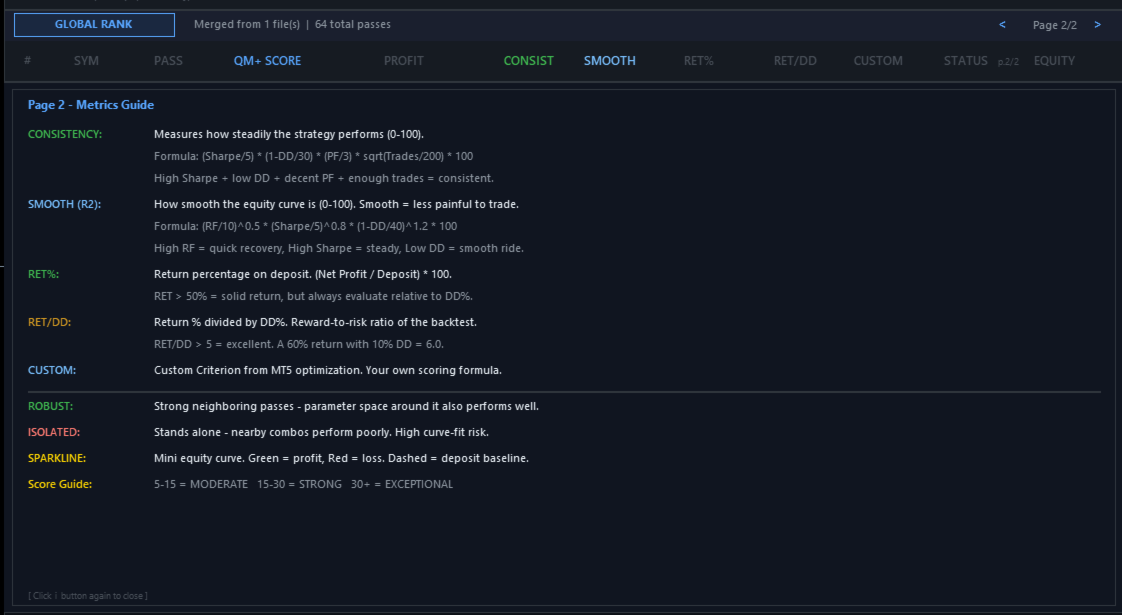The width and height of the screenshot is (1122, 615).
Task: Click the PROFIT column header
Action: click(x=404, y=61)
